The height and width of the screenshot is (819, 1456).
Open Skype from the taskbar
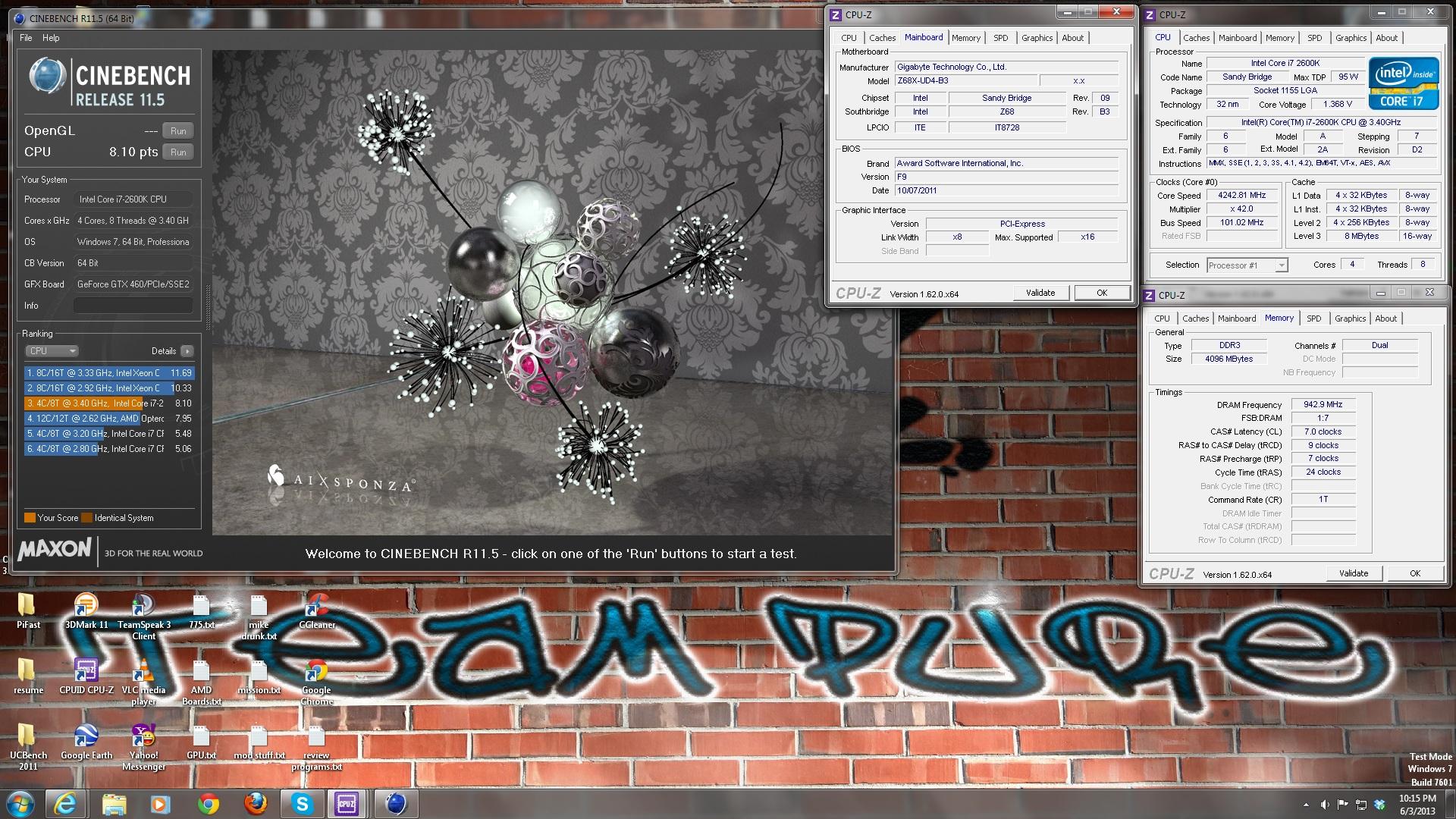(303, 804)
